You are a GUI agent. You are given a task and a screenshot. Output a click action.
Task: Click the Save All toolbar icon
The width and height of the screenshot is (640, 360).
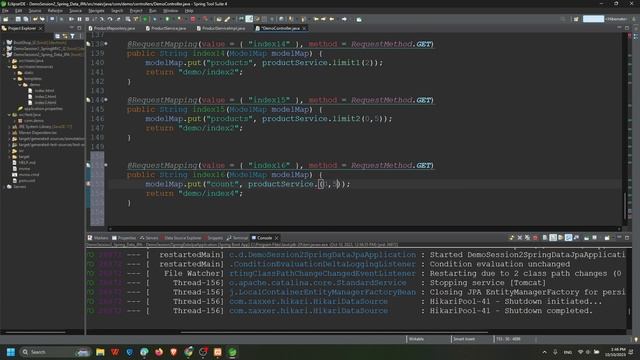[26, 19]
